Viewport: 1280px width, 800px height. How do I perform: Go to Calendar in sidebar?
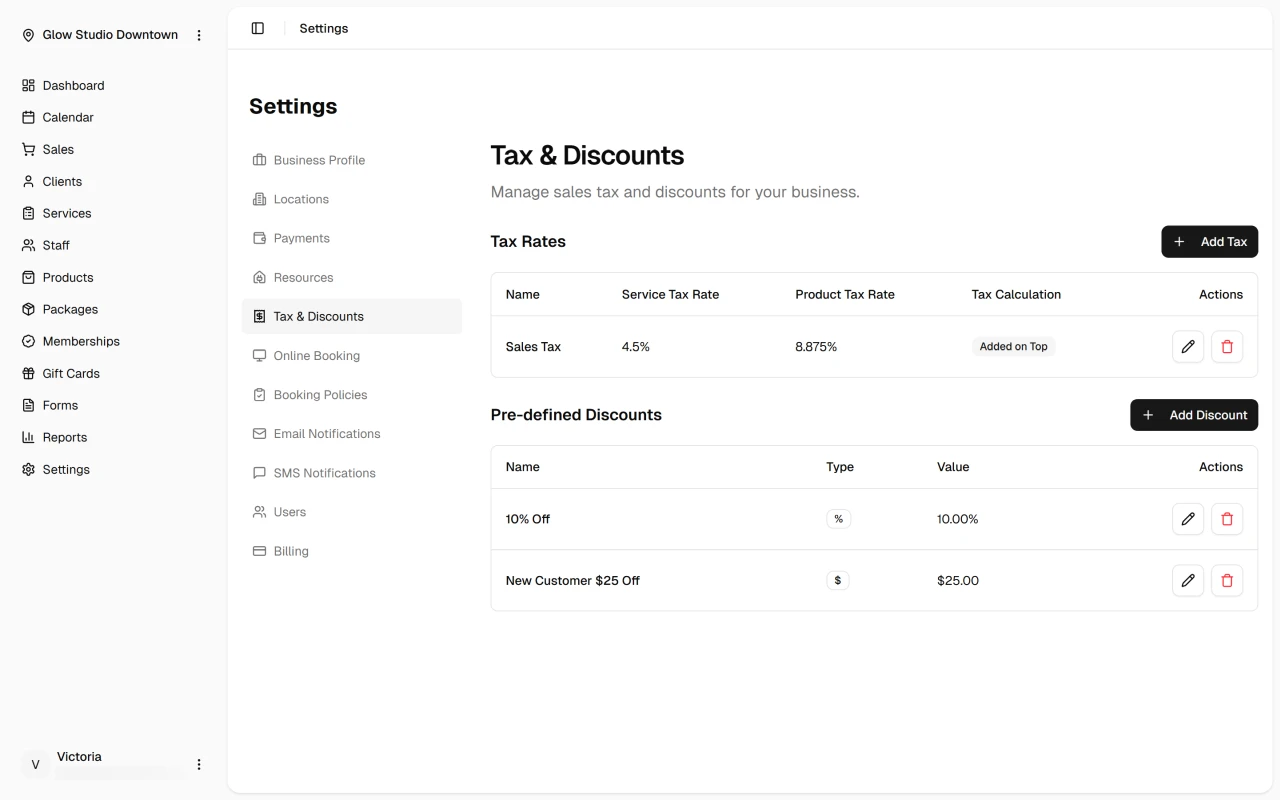(x=113, y=118)
